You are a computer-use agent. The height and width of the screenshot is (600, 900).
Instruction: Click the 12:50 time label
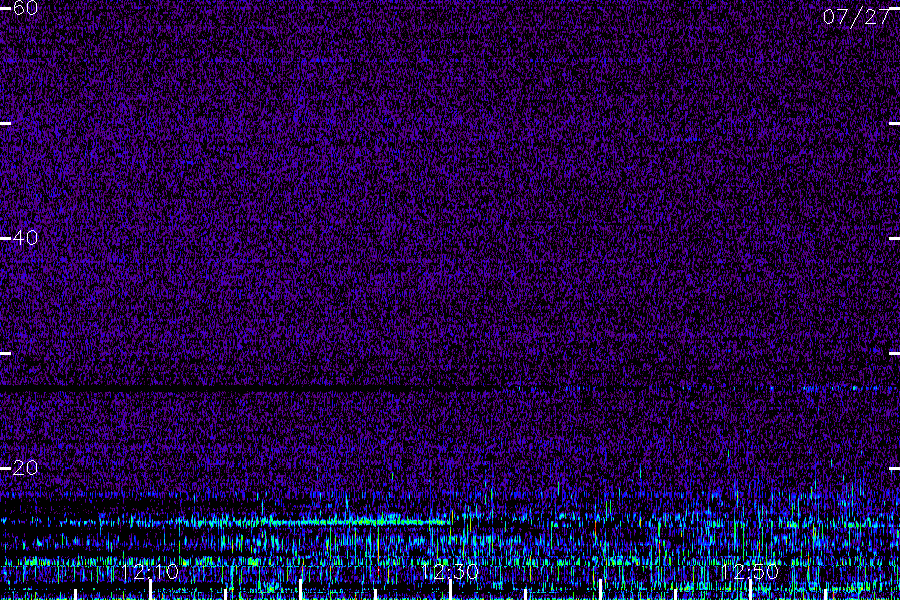(x=750, y=572)
